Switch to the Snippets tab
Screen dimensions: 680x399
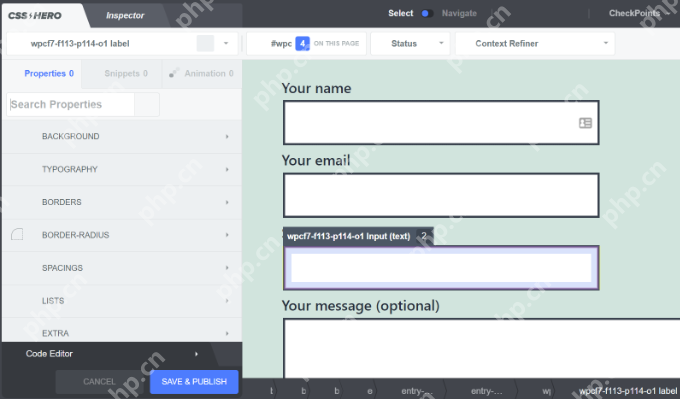[x=126, y=73]
